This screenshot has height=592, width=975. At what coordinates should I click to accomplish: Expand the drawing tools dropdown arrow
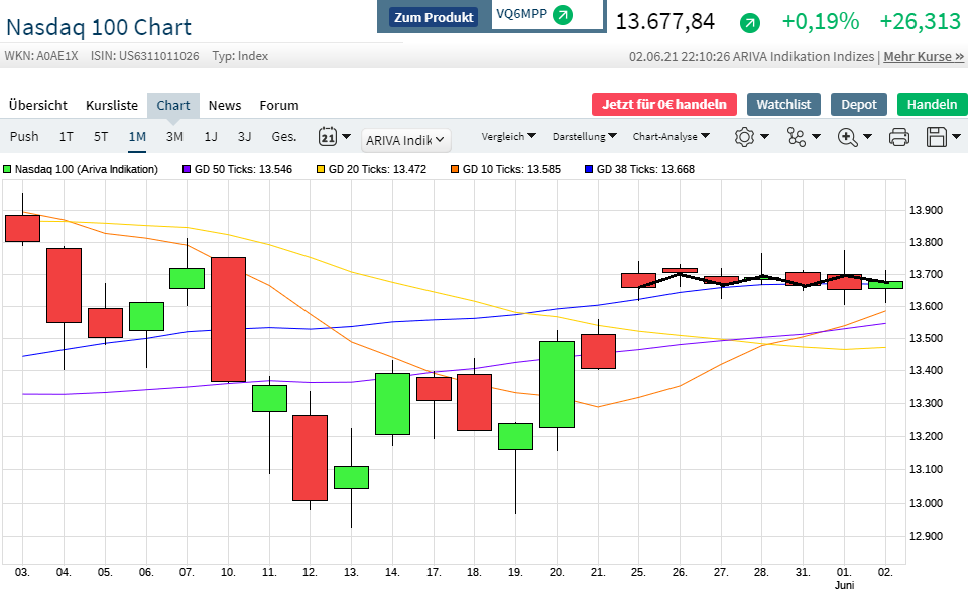tap(816, 136)
